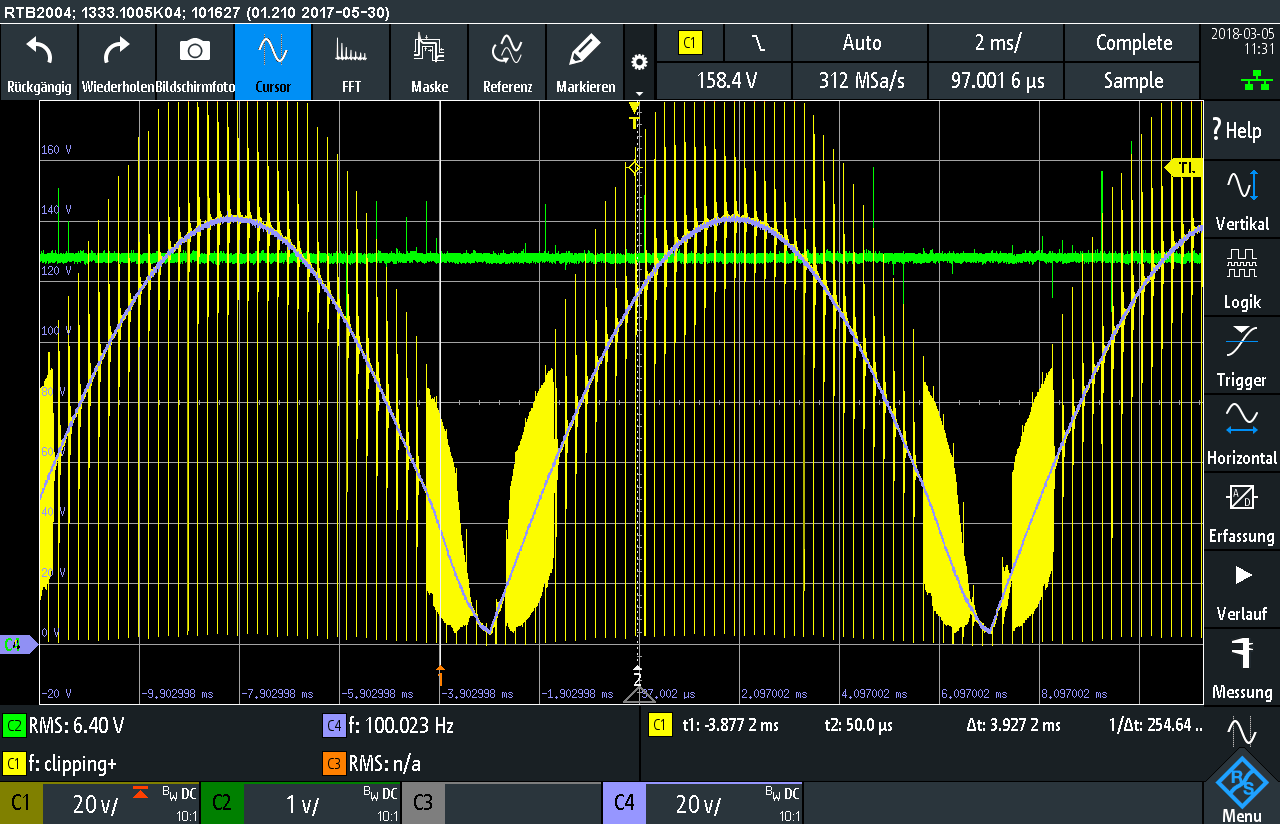Click the 97.001 6 µs trigger offset
This screenshot has height=824, width=1280.
[x=997, y=80]
